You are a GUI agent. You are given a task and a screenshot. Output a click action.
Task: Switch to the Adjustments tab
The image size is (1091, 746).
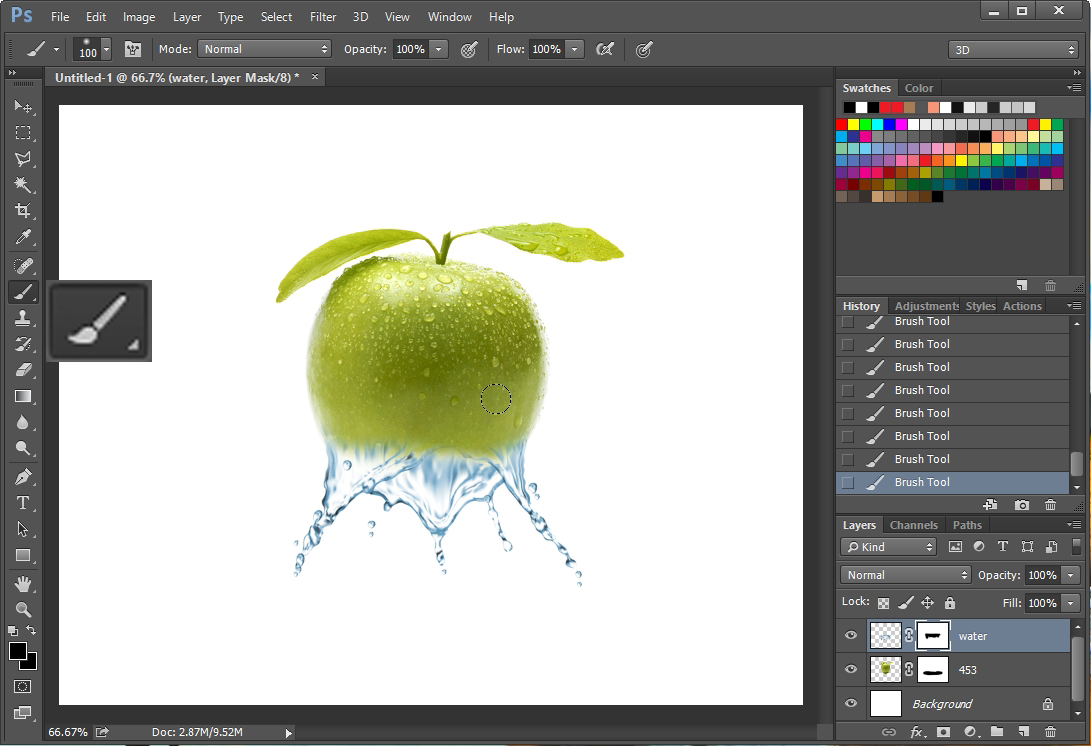[927, 306]
